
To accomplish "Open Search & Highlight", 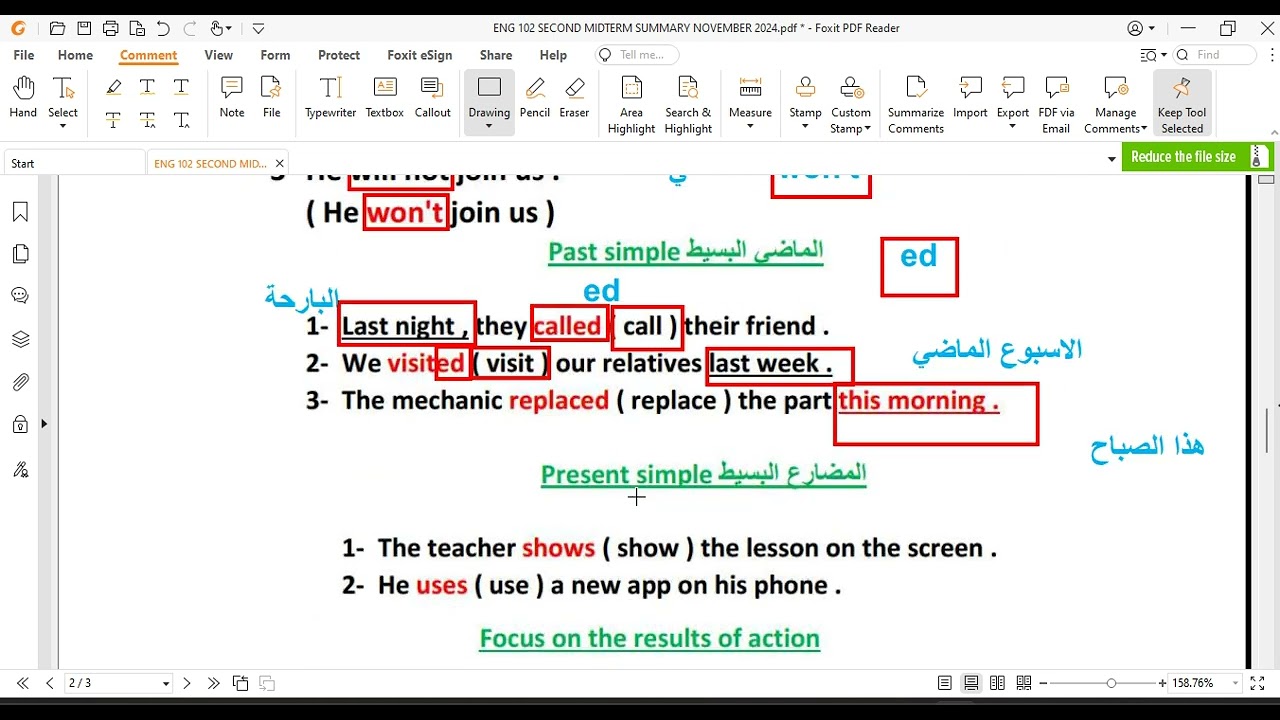I will click(x=688, y=104).
